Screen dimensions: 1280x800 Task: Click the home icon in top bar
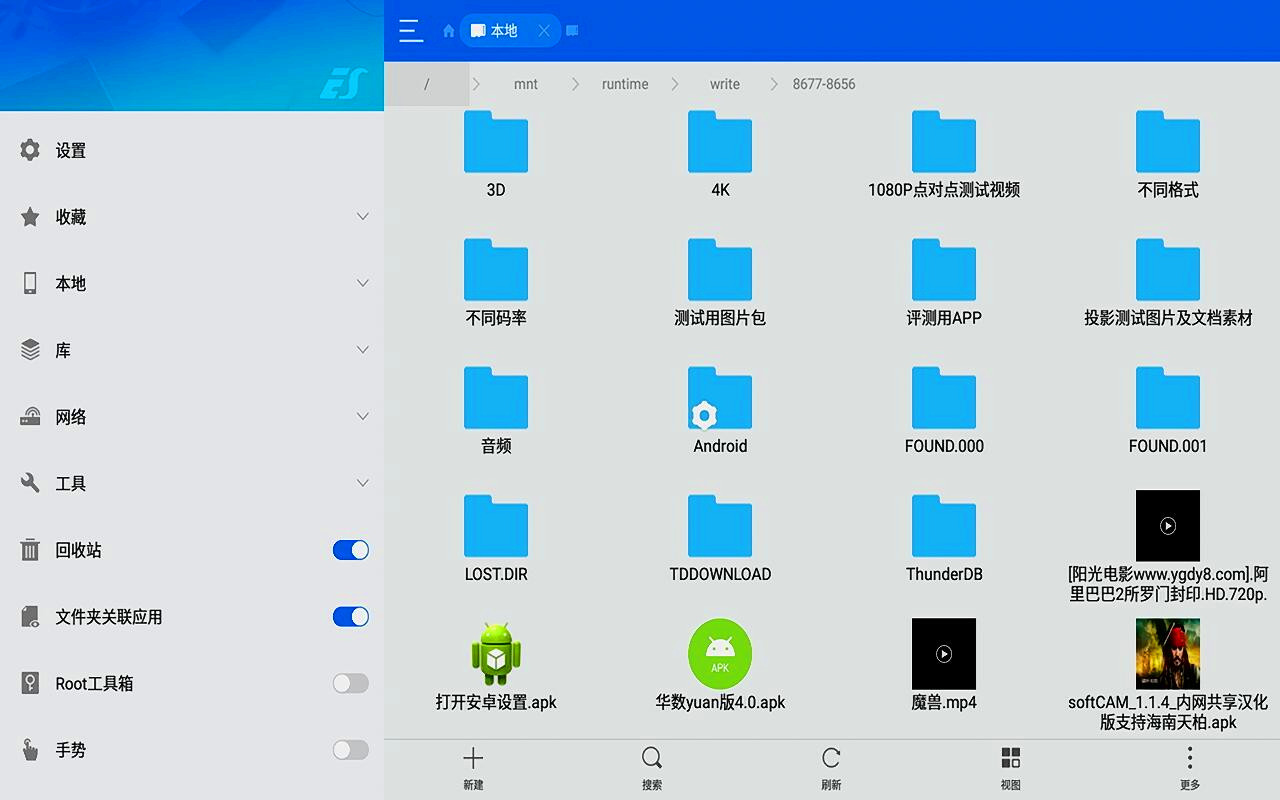[449, 31]
